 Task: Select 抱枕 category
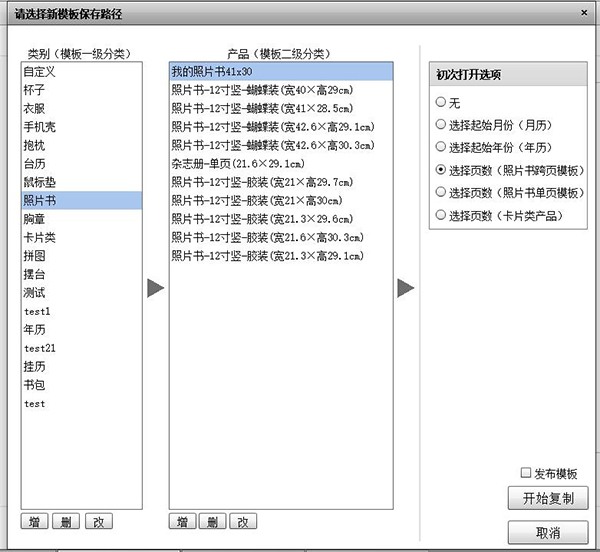pos(82,145)
